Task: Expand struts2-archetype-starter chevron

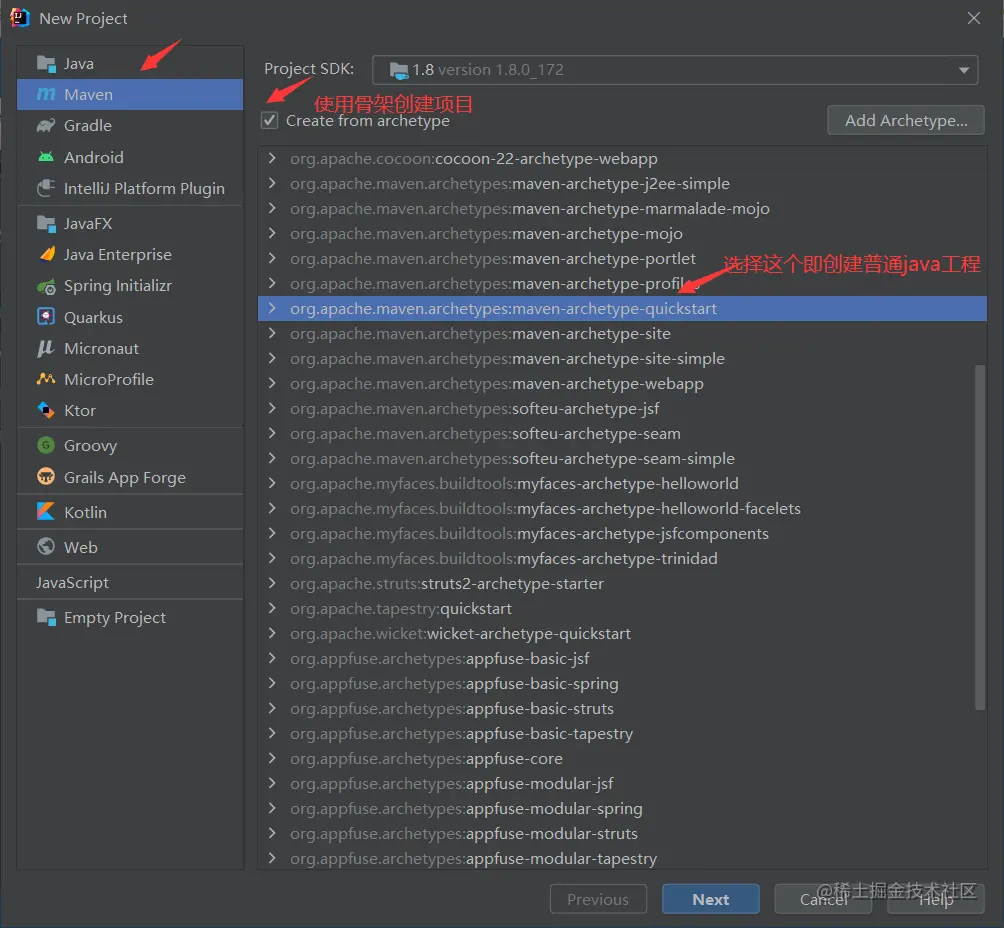Action: [272, 583]
